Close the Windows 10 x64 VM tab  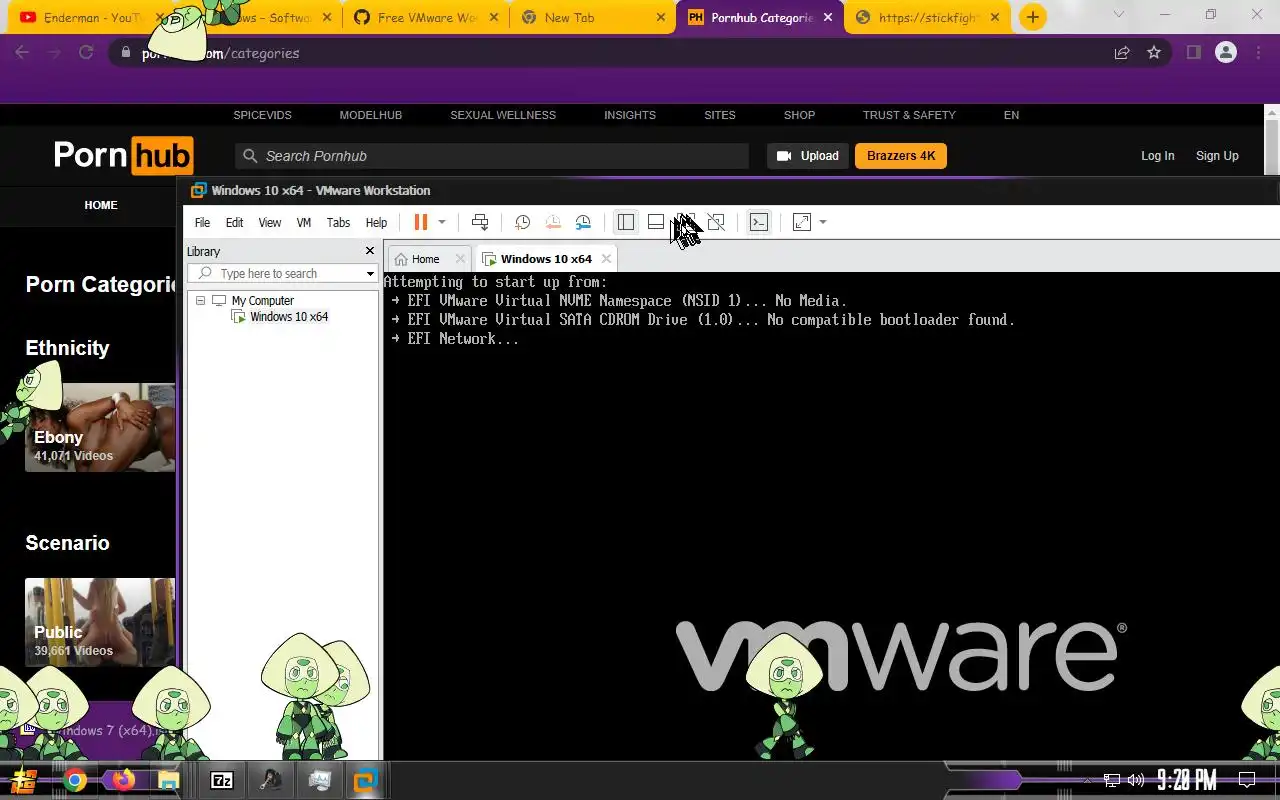[606, 259]
